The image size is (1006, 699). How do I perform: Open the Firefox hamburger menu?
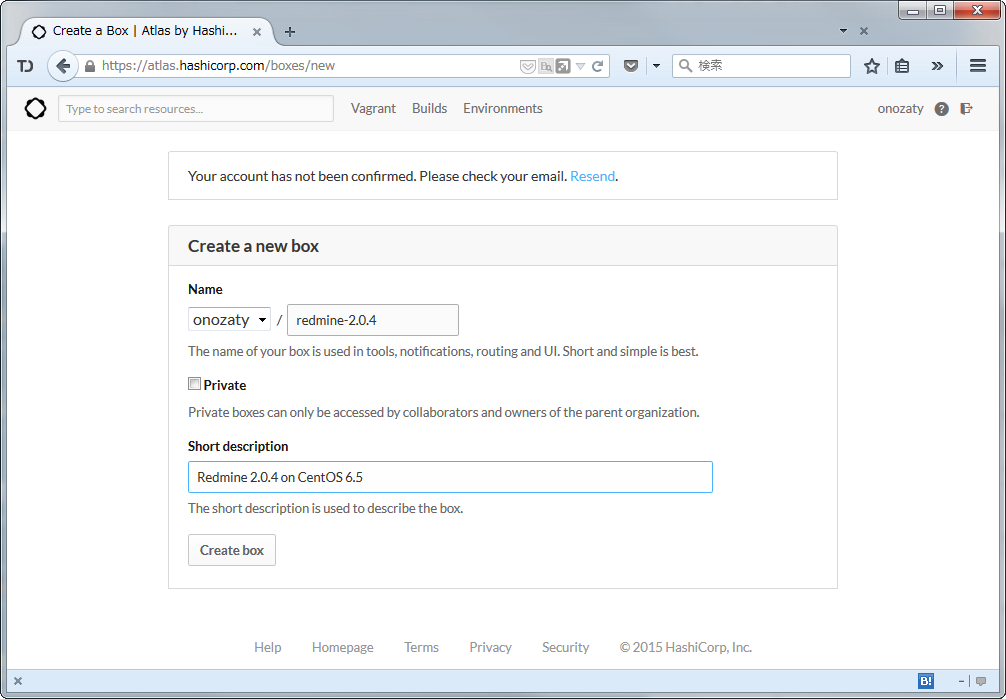pyautogui.click(x=978, y=65)
